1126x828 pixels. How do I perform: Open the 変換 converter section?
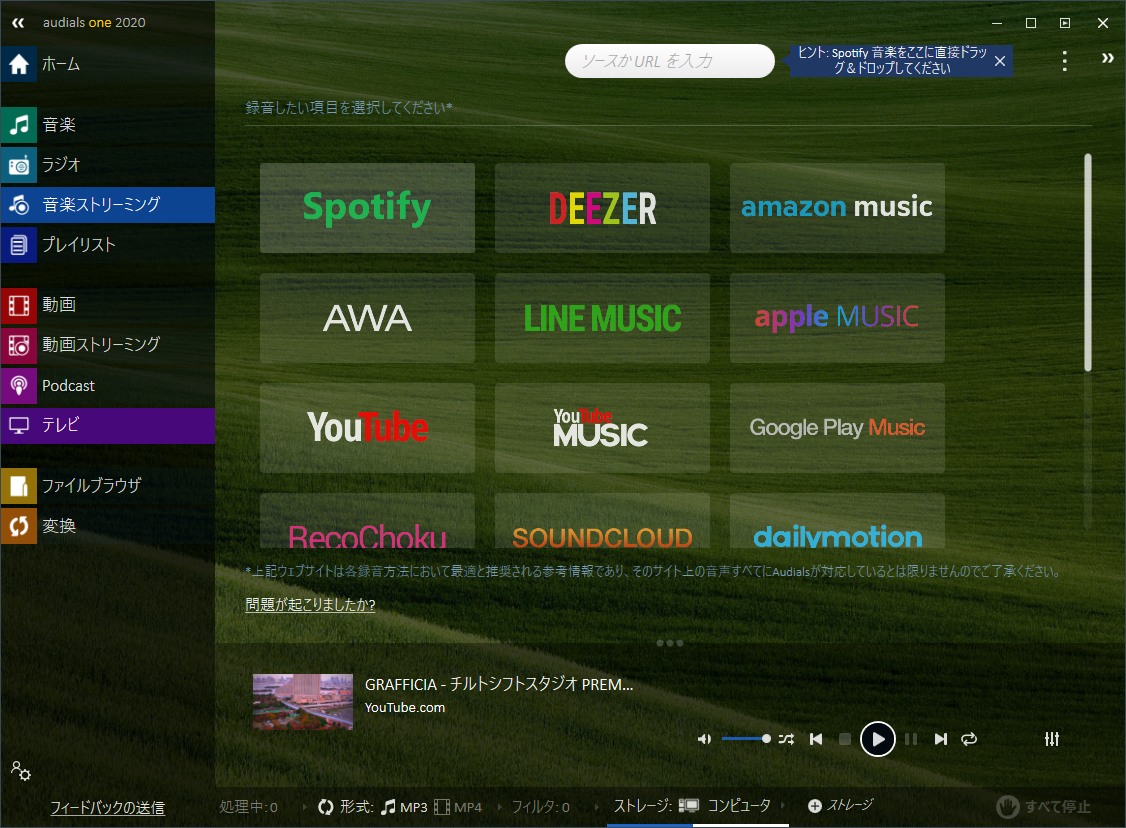pyautogui.click(x=108, y=526)
